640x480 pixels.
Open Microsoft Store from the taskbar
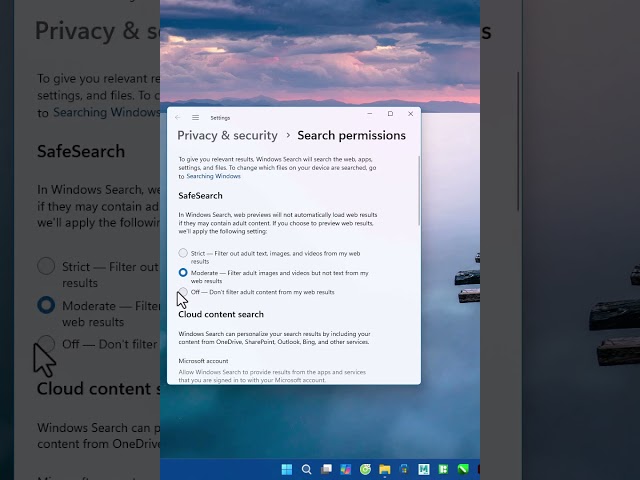pos(404,469)
